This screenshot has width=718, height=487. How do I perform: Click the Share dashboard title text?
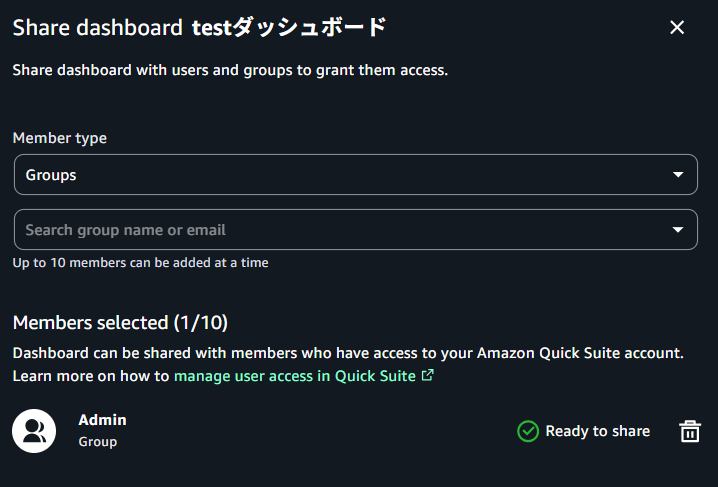click(x=97, y=28)
